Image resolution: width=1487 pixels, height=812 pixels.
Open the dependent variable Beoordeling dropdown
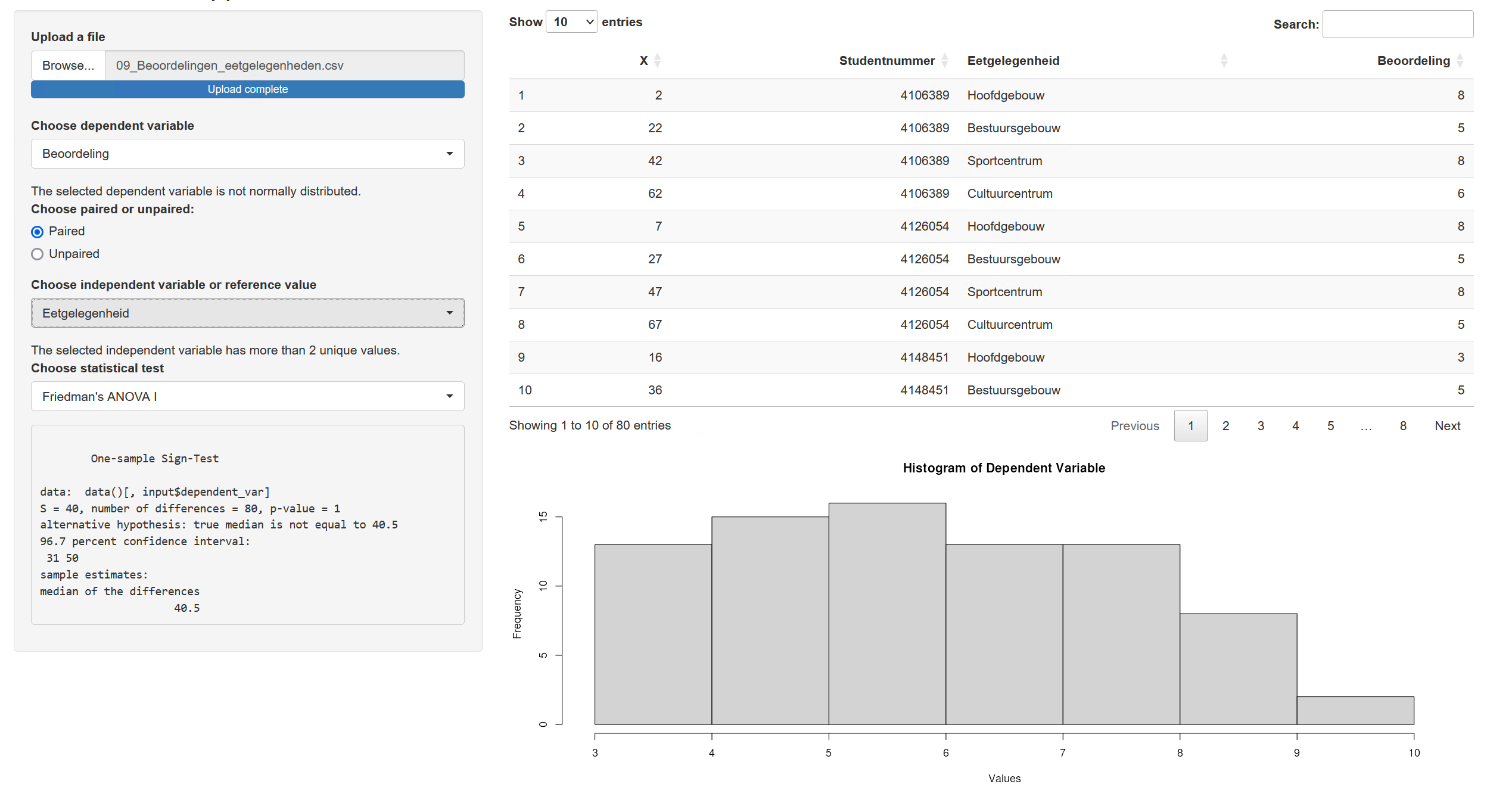(x=247, y=154)
